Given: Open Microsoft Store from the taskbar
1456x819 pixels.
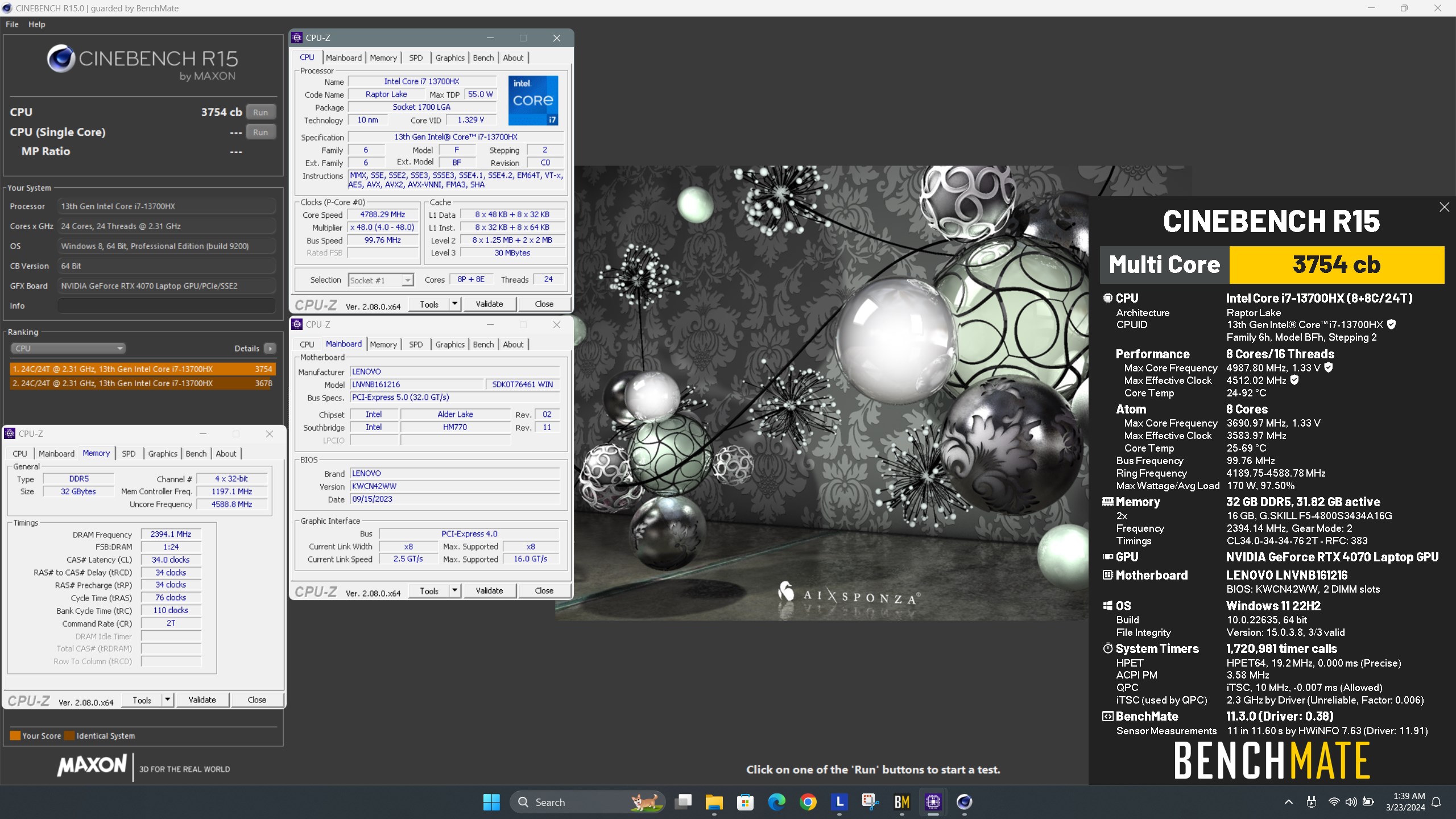Looking at the screenshot, I should coord(745,802).
